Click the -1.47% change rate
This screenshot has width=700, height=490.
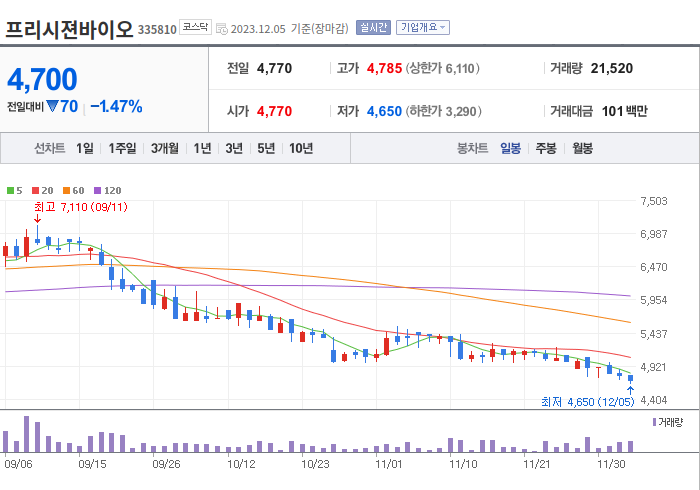click(116, 106)
